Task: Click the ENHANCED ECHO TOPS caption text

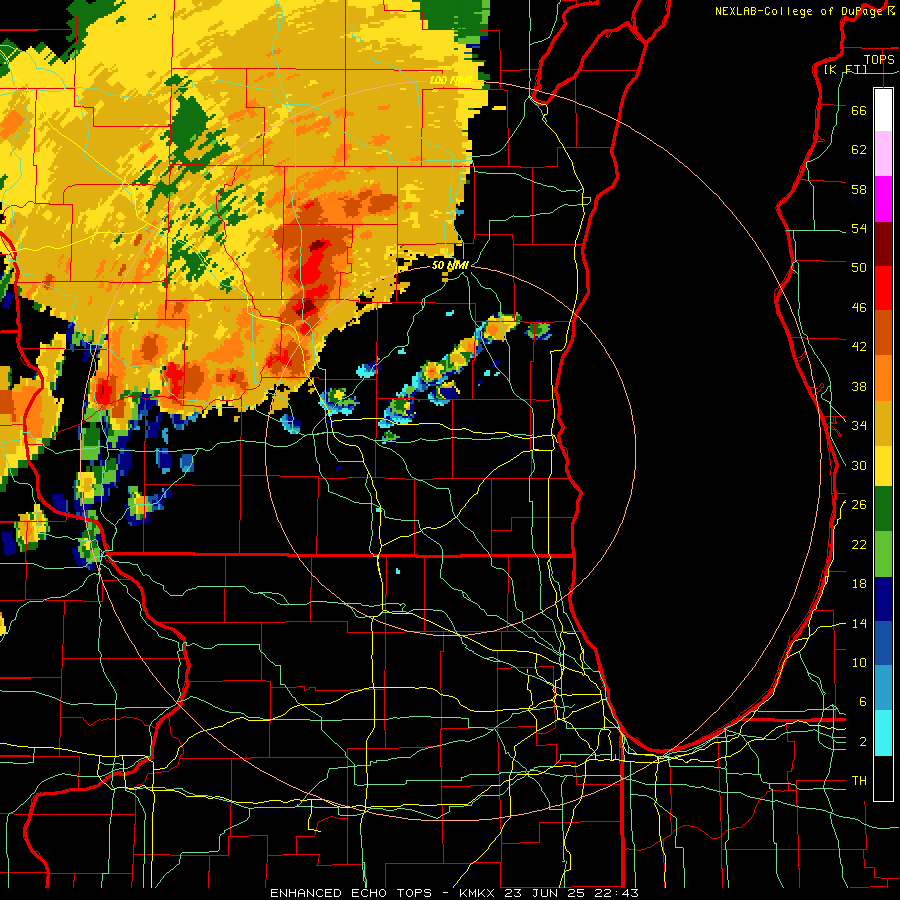Action: tap(351, 893)
